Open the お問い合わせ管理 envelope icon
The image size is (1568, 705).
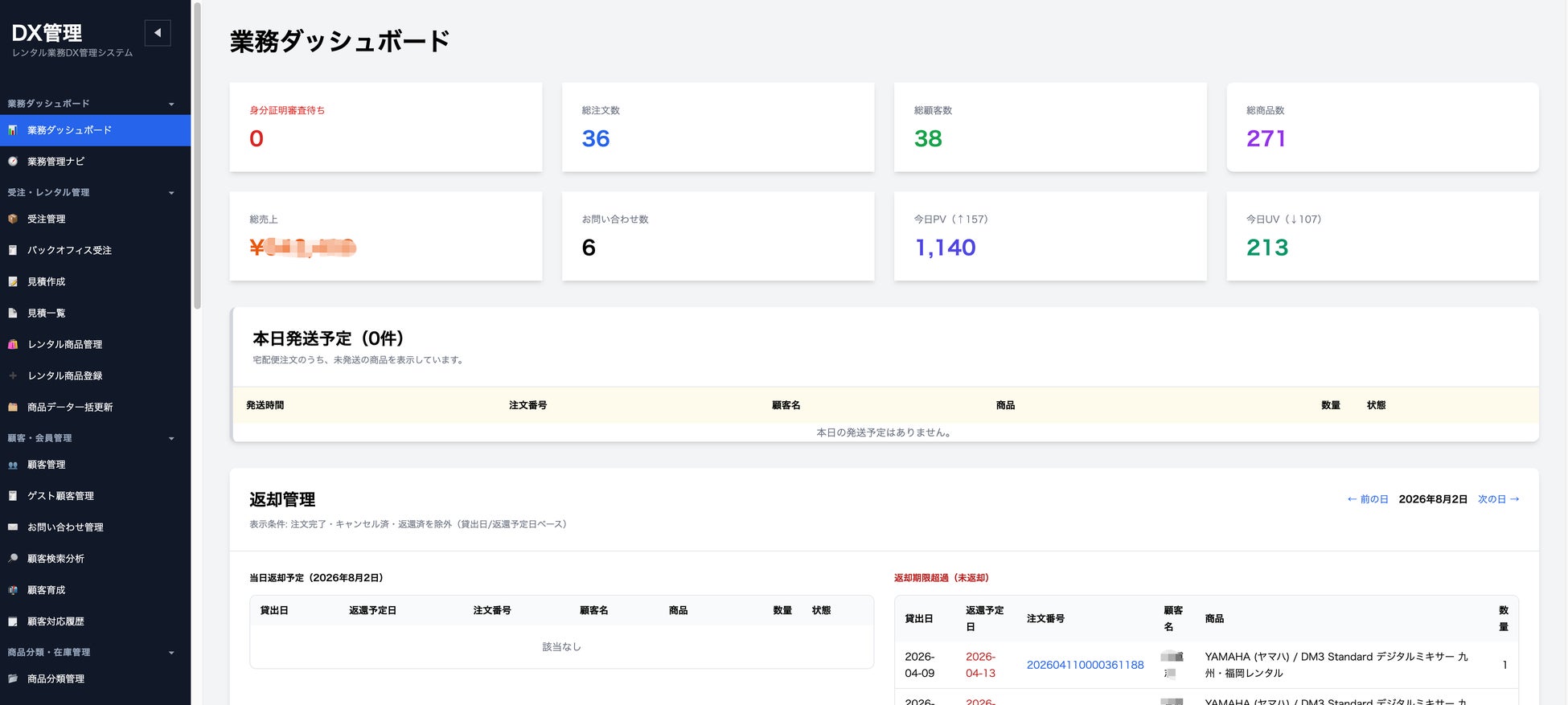point(13,527)
